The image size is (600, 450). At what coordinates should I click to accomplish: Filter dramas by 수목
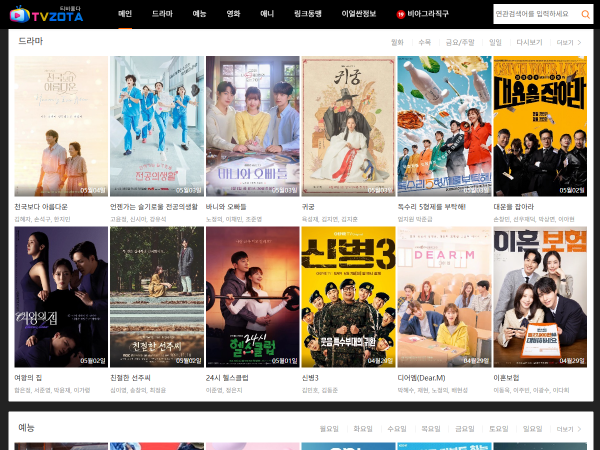[424, 42]
